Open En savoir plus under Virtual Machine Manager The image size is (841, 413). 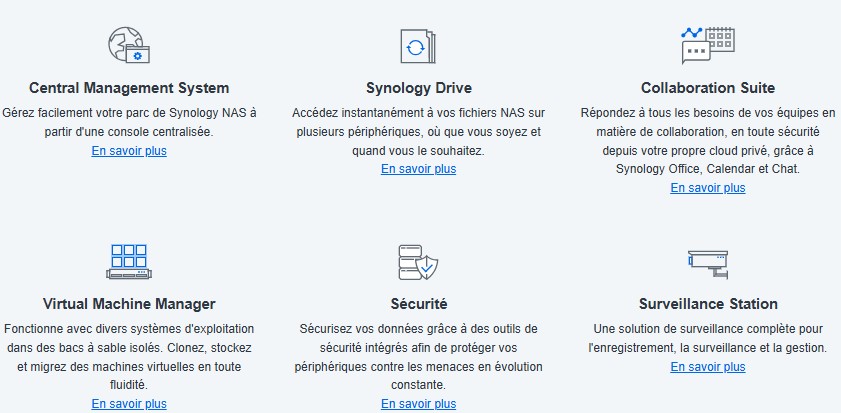point(129,403)
